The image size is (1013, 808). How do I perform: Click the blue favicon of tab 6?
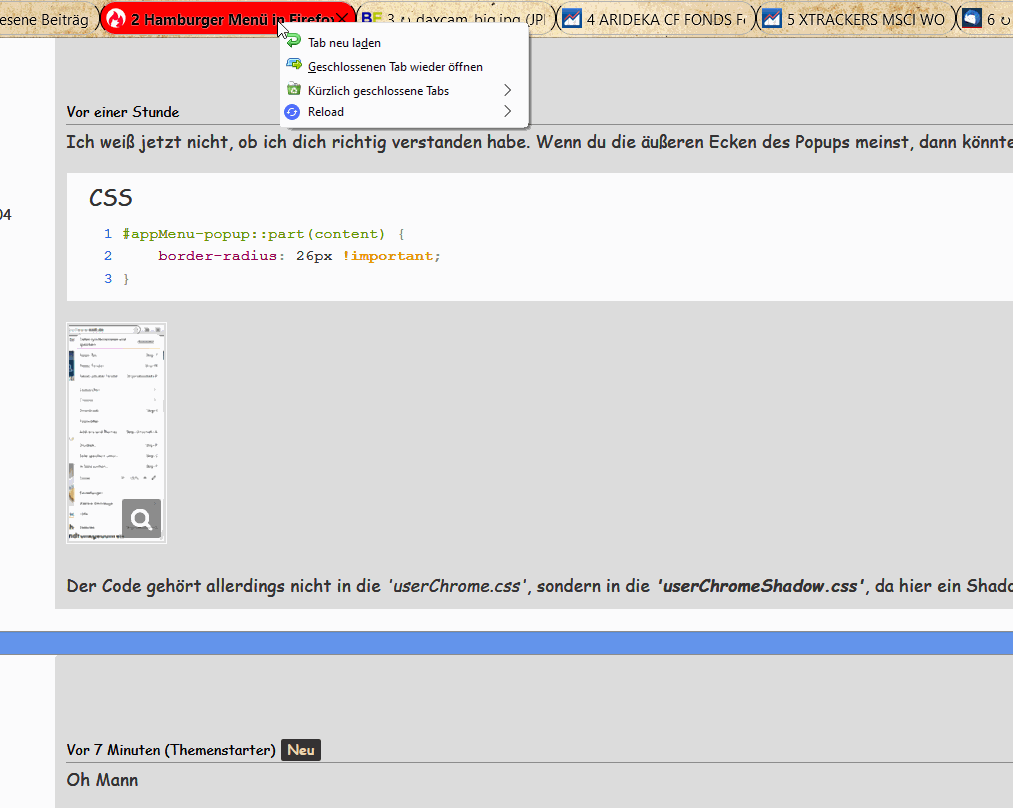(x=971, y=18)
